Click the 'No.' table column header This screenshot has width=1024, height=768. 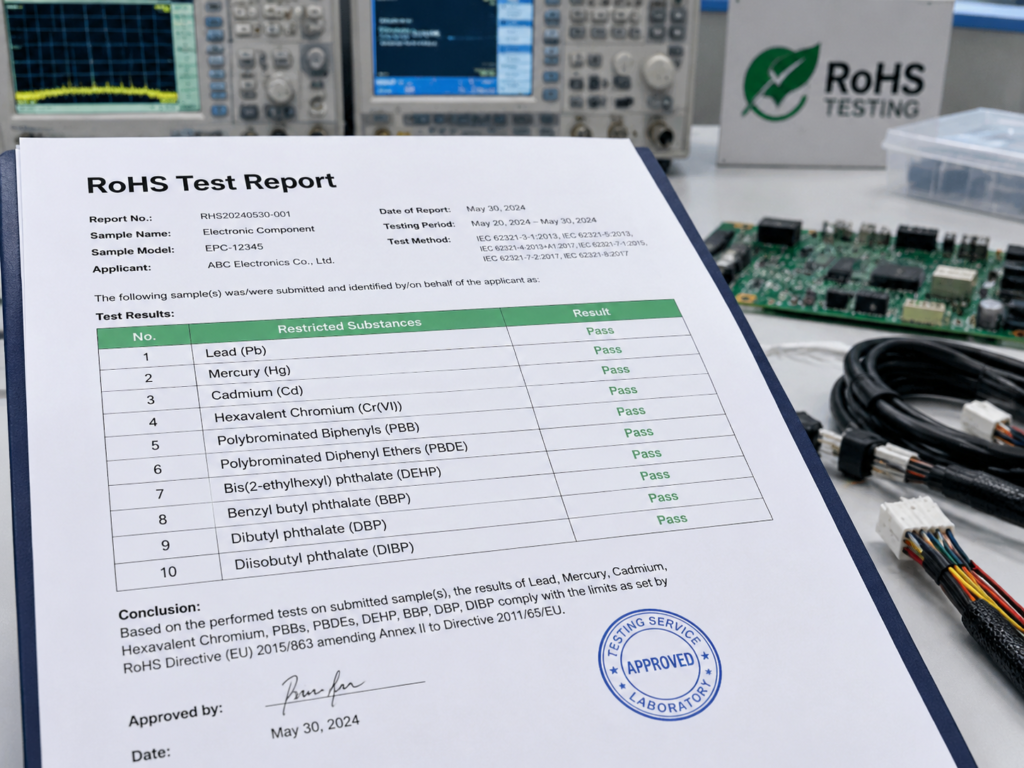coord(144,336)
